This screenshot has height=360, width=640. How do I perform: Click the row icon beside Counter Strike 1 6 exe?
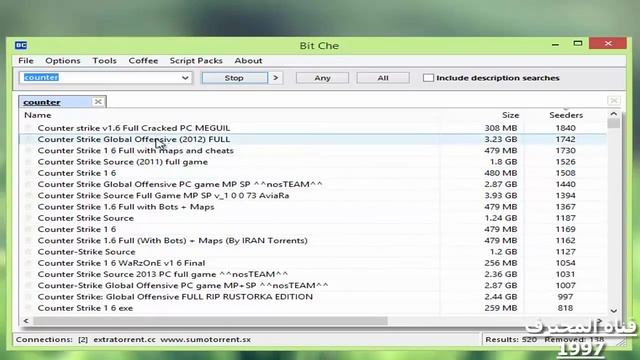(x=28, y=308)
